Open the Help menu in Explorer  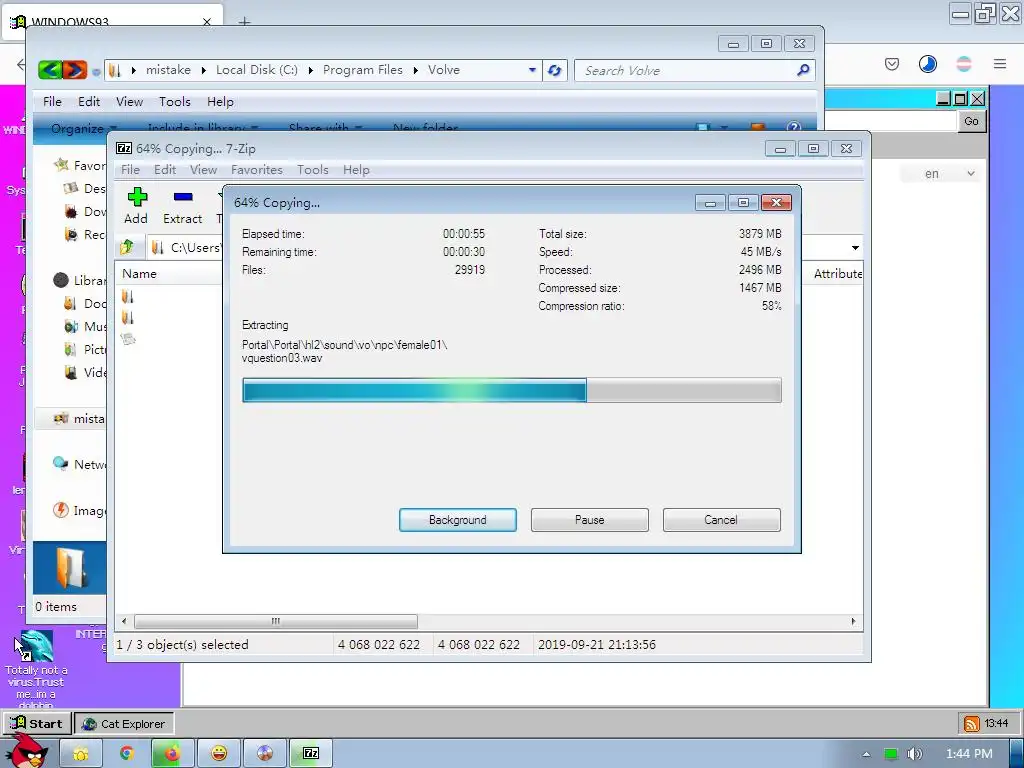(220, 102)
